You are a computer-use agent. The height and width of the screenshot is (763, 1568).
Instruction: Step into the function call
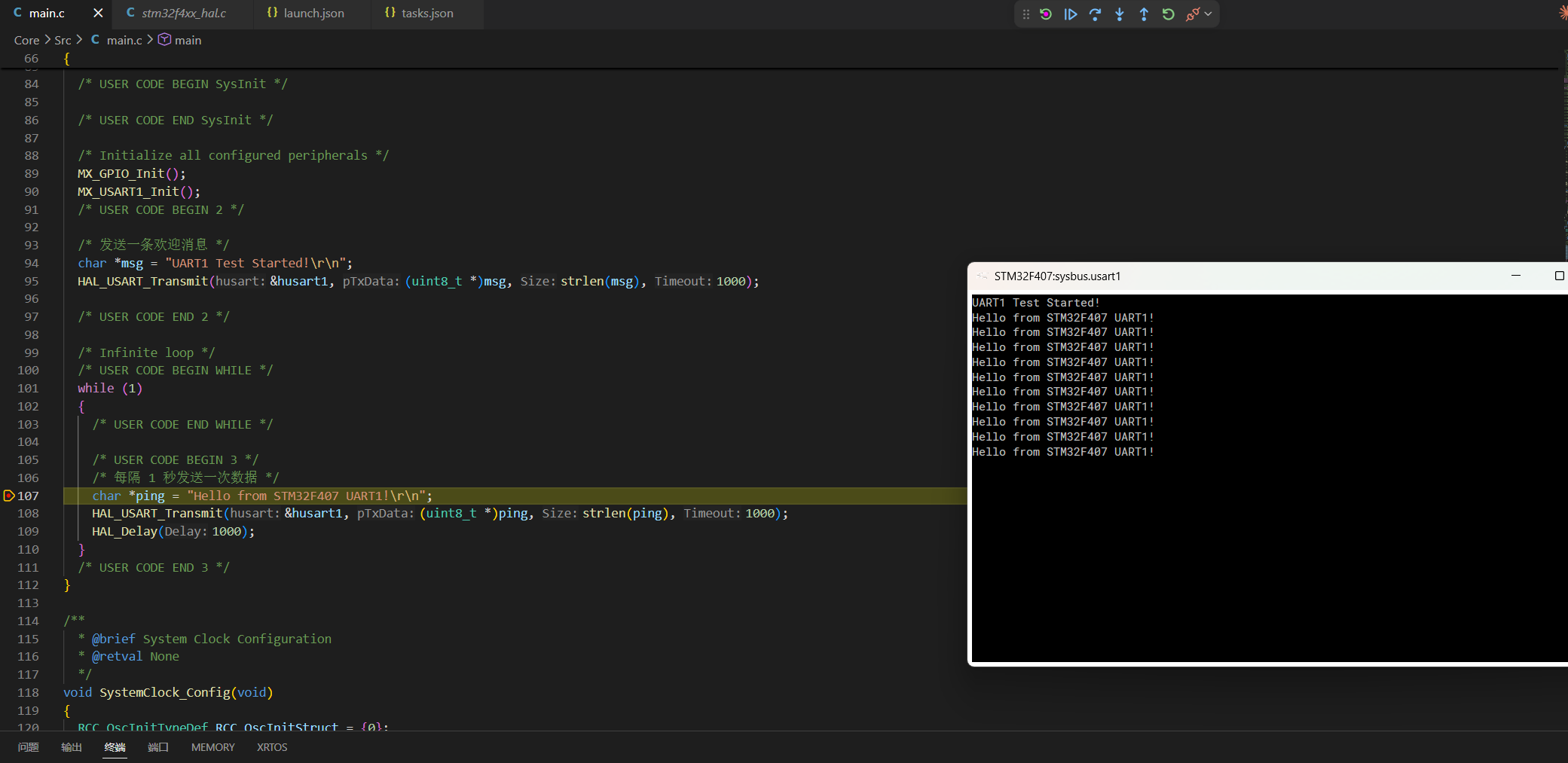[x=1120, y=14]
